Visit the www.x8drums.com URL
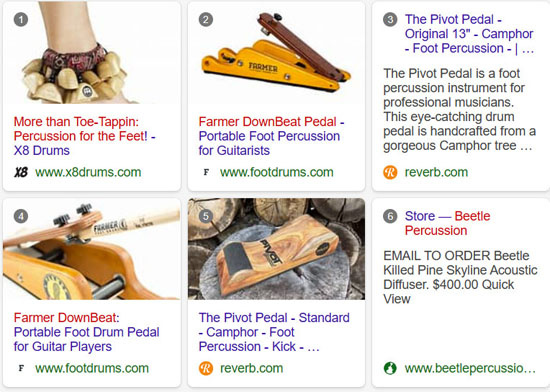 (x=88, y=172)
